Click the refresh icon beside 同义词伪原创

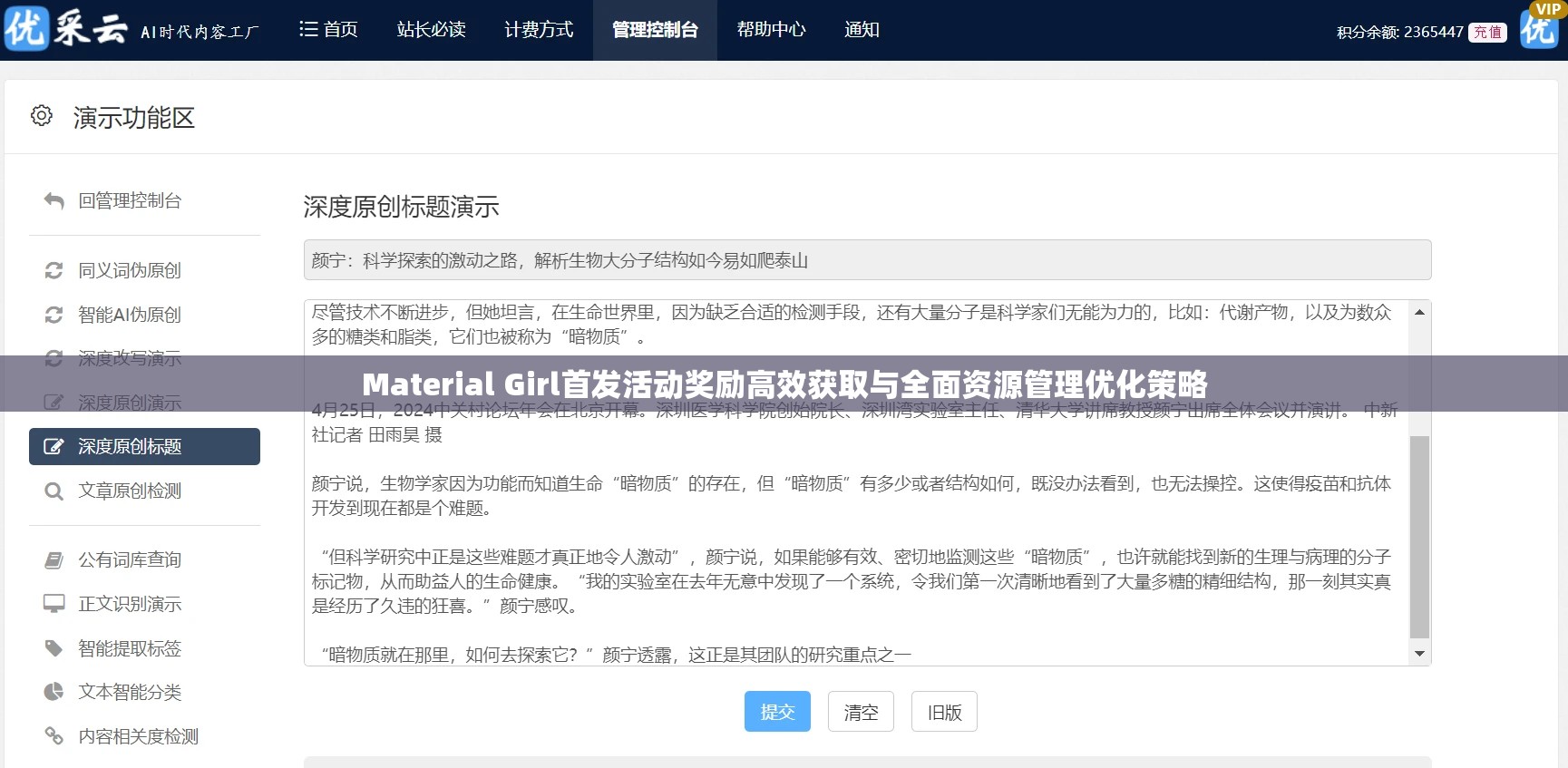pyautogui.click(x=54, y=271)
